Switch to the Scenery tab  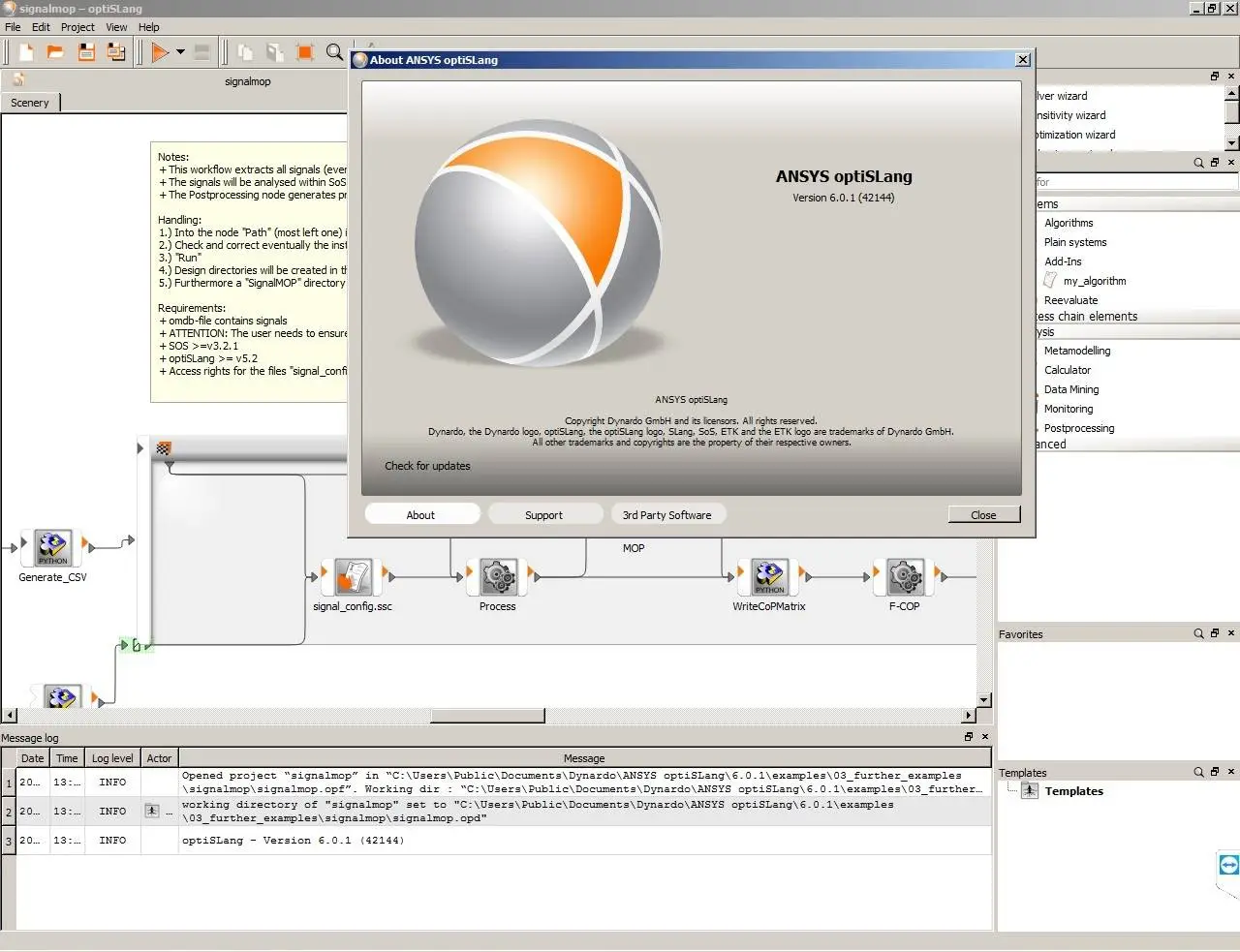[30, 103]
